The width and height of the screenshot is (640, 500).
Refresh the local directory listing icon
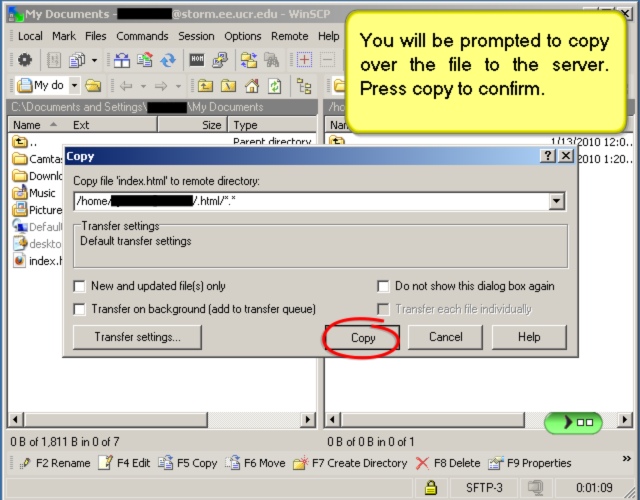[x=273, y=86]
